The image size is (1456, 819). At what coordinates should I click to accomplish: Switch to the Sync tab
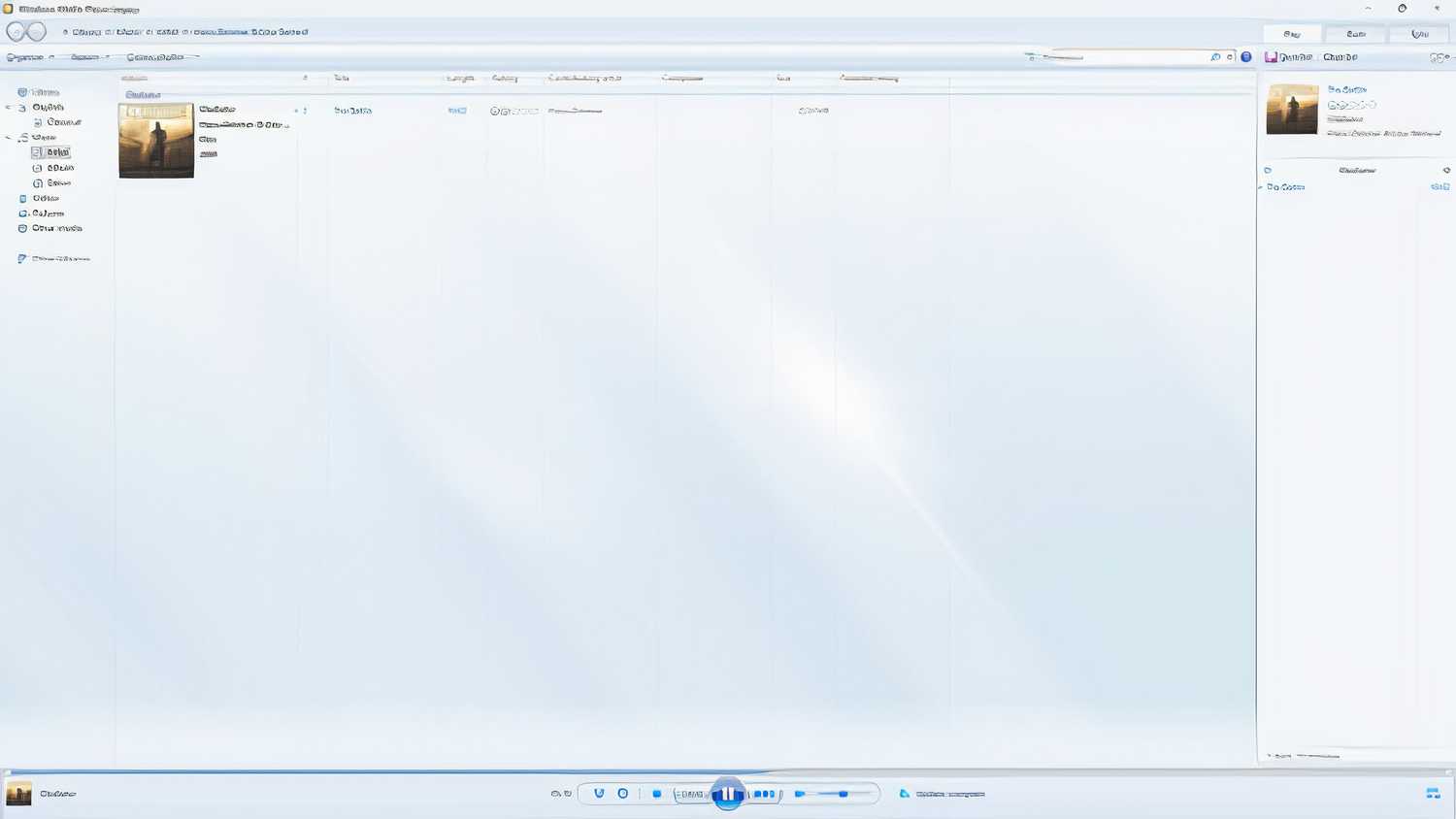click(x=1420, y=34)
